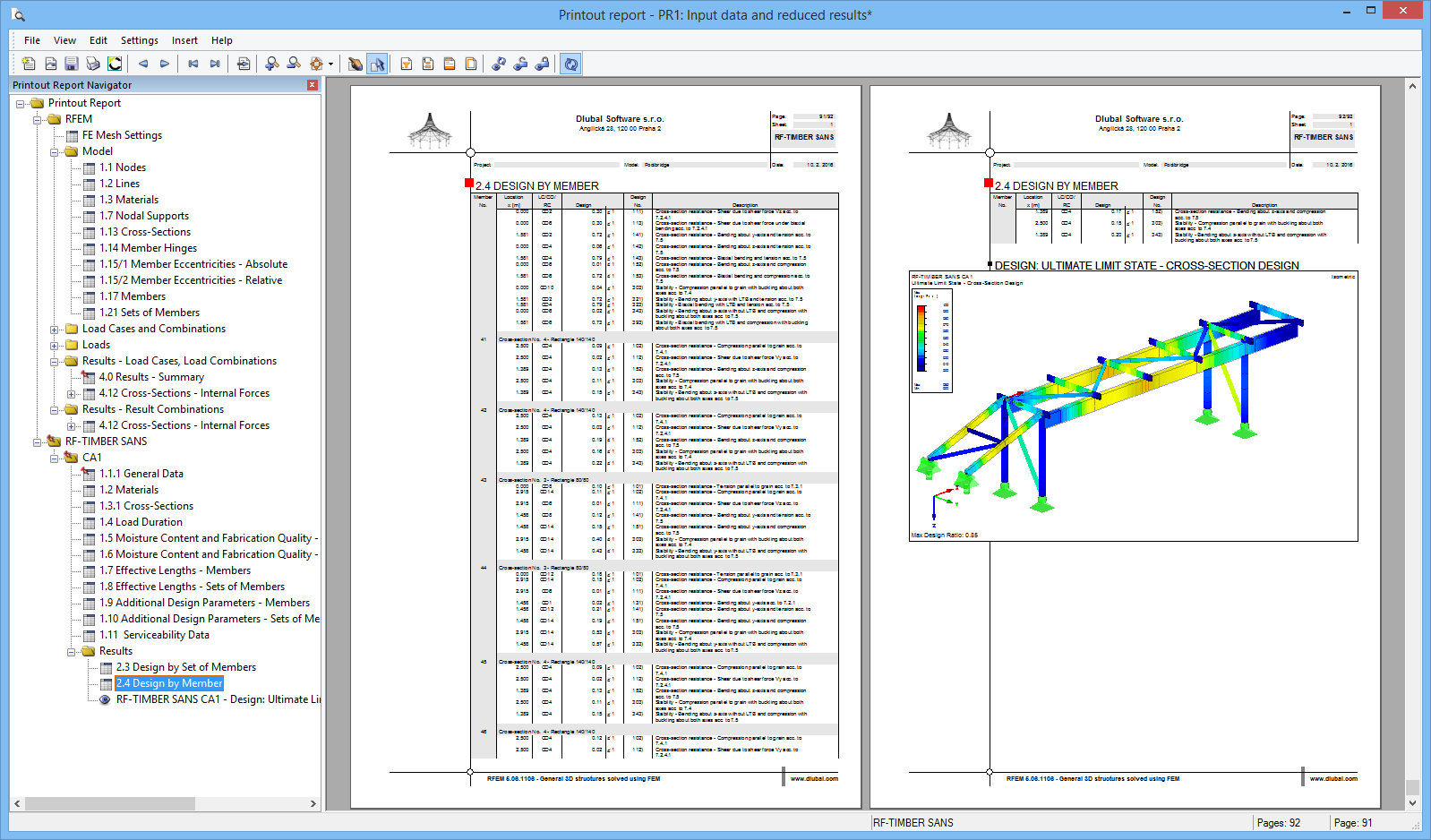Select 1.17 Members tree item

click(x=133, y=296)
